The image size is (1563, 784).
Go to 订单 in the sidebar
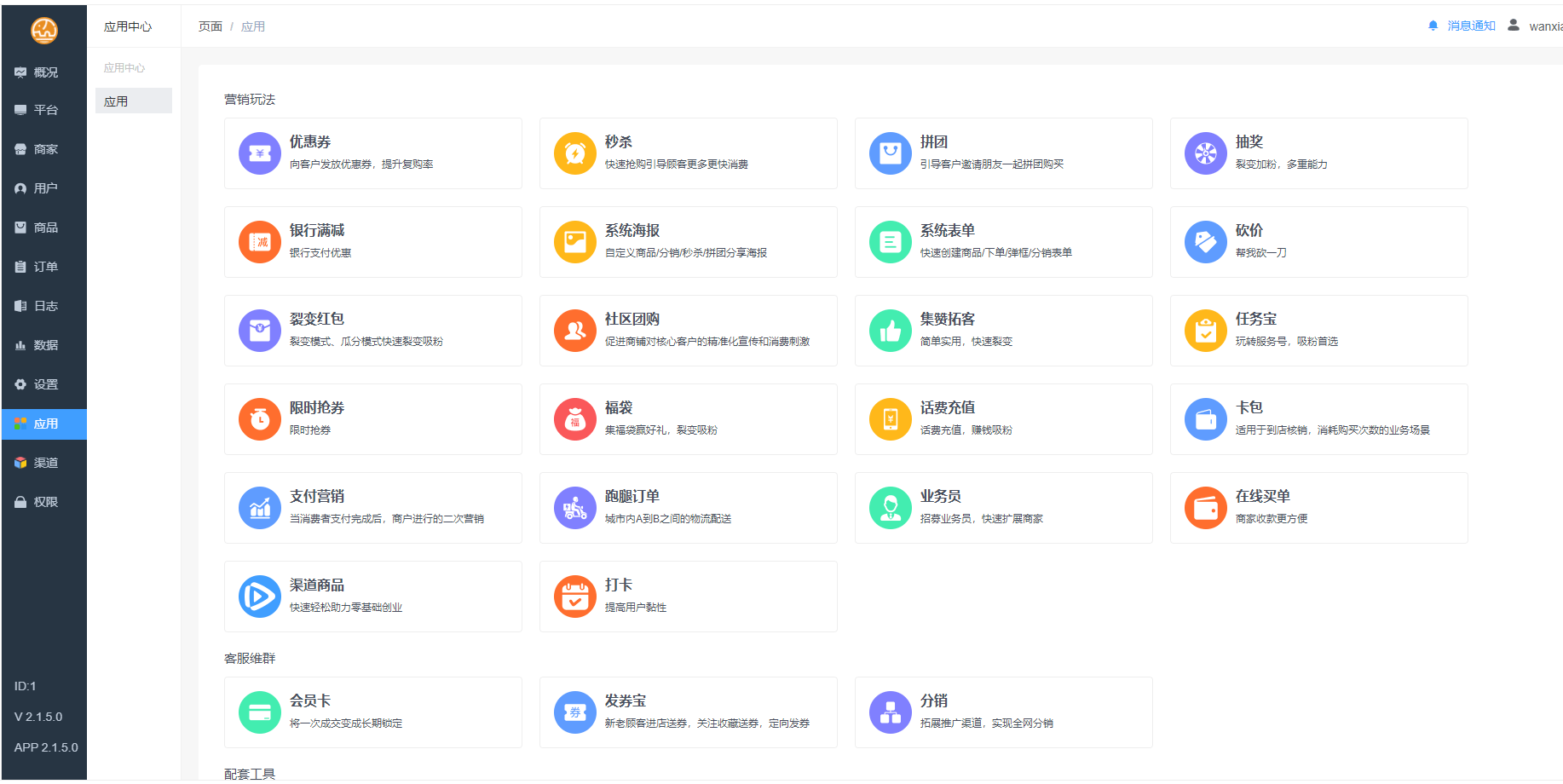[x=45, y=267]
